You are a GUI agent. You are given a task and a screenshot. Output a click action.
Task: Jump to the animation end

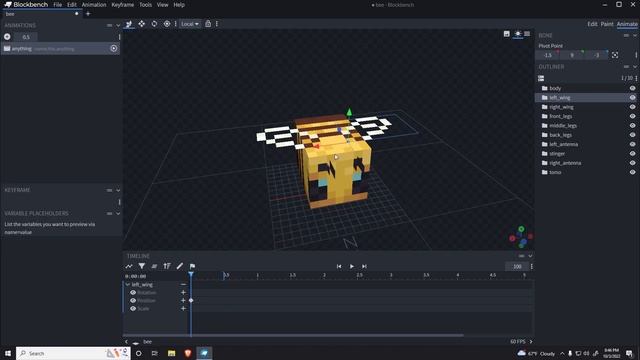pos(364,267)
